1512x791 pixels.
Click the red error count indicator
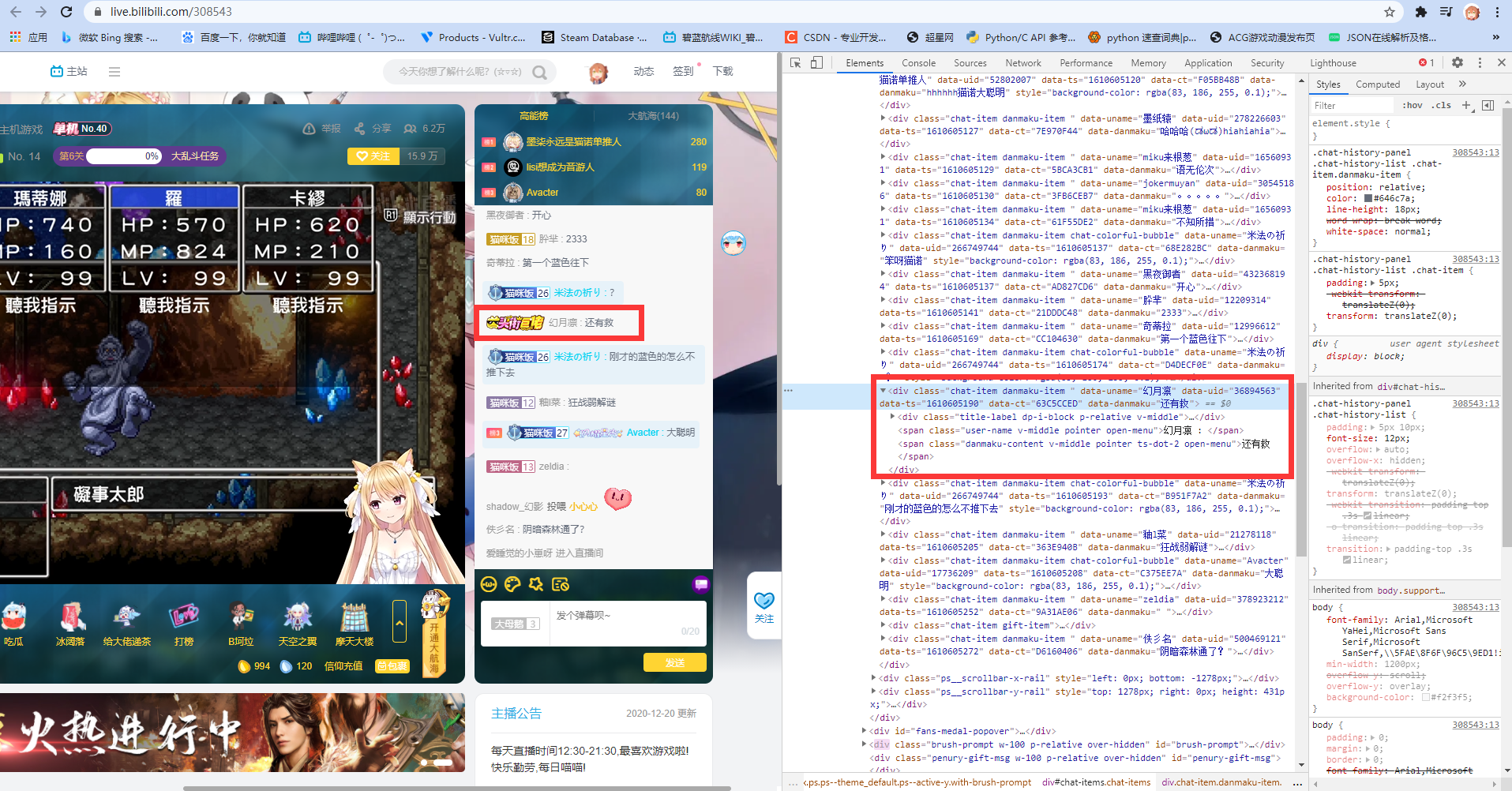pyautogui.click(x=1427, y=62)
